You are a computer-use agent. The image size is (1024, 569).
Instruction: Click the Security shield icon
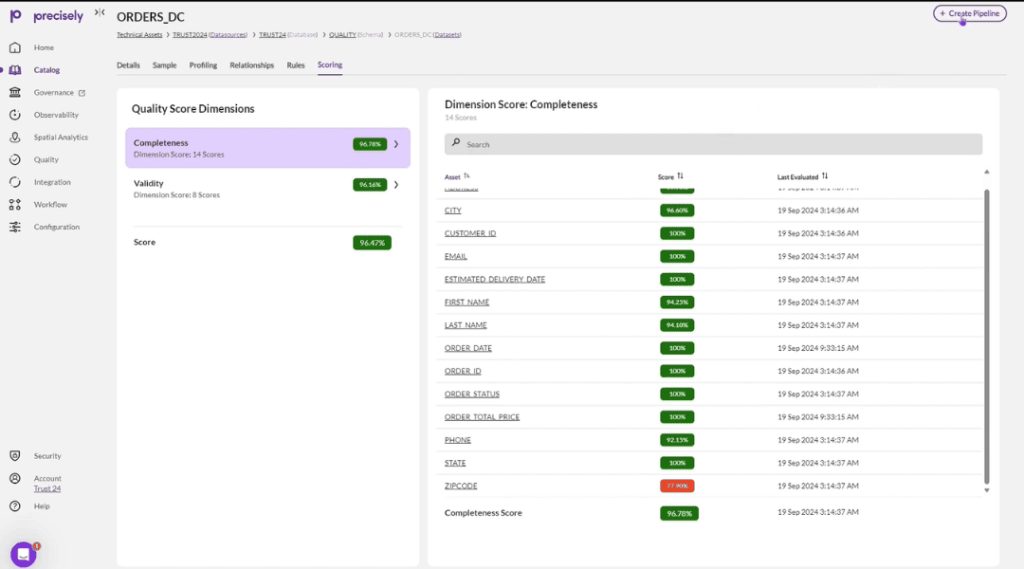[14, 456]
